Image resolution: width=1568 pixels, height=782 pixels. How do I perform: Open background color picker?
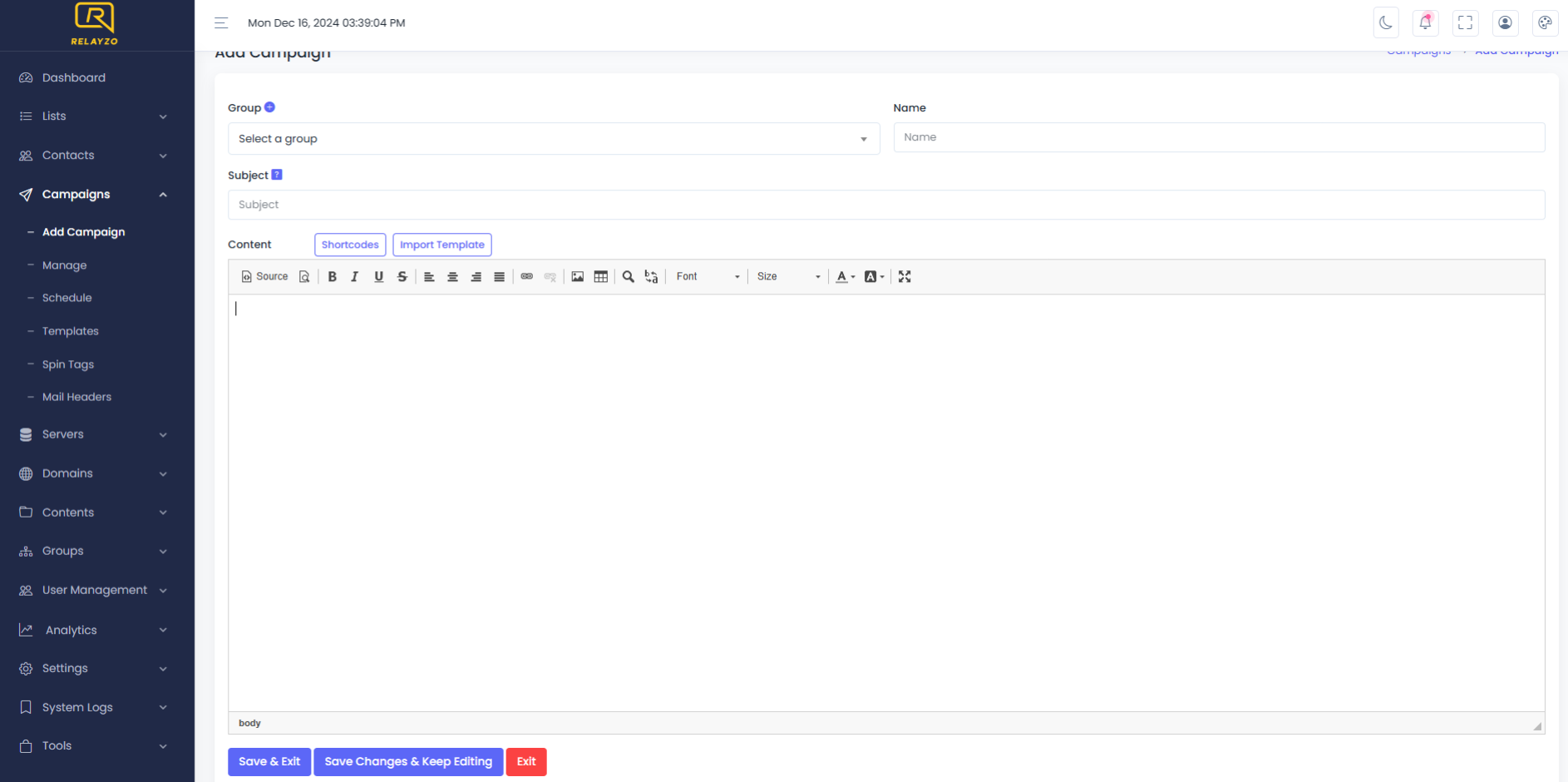(874, 277)
